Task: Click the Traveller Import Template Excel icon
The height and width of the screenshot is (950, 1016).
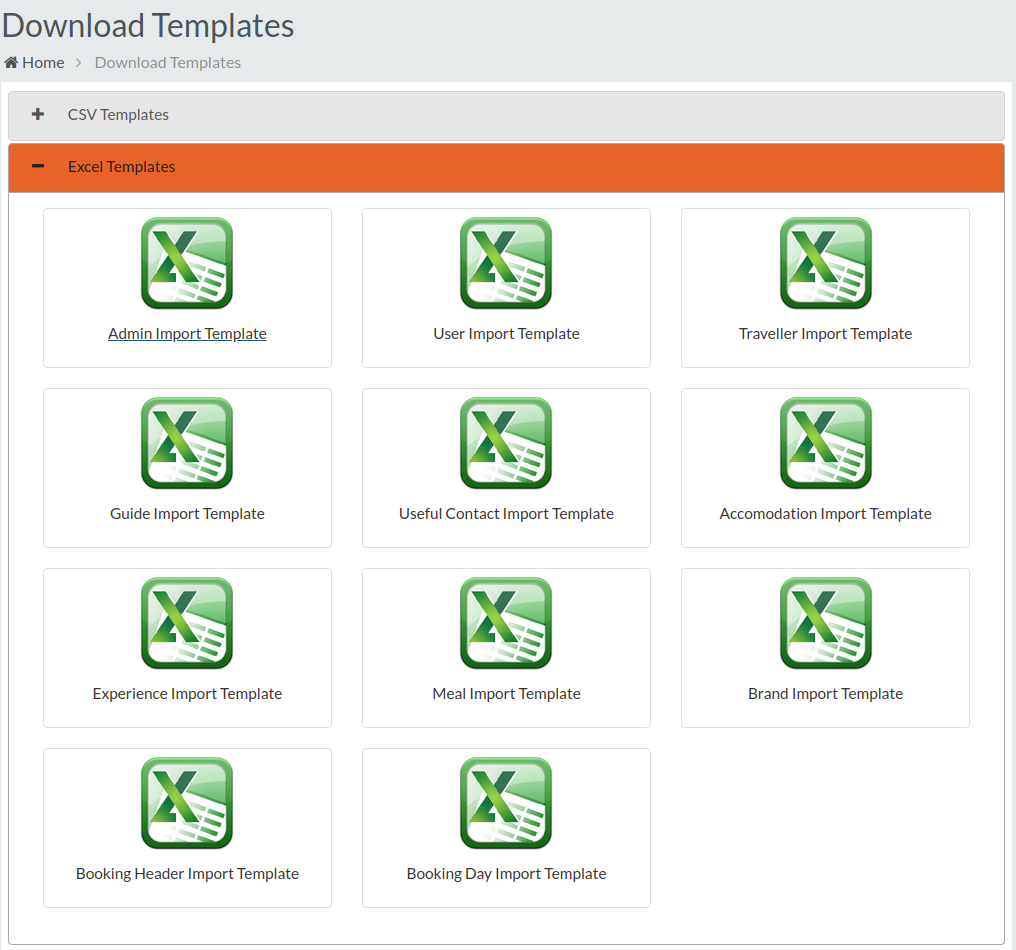Action: (x=826, y=263)
